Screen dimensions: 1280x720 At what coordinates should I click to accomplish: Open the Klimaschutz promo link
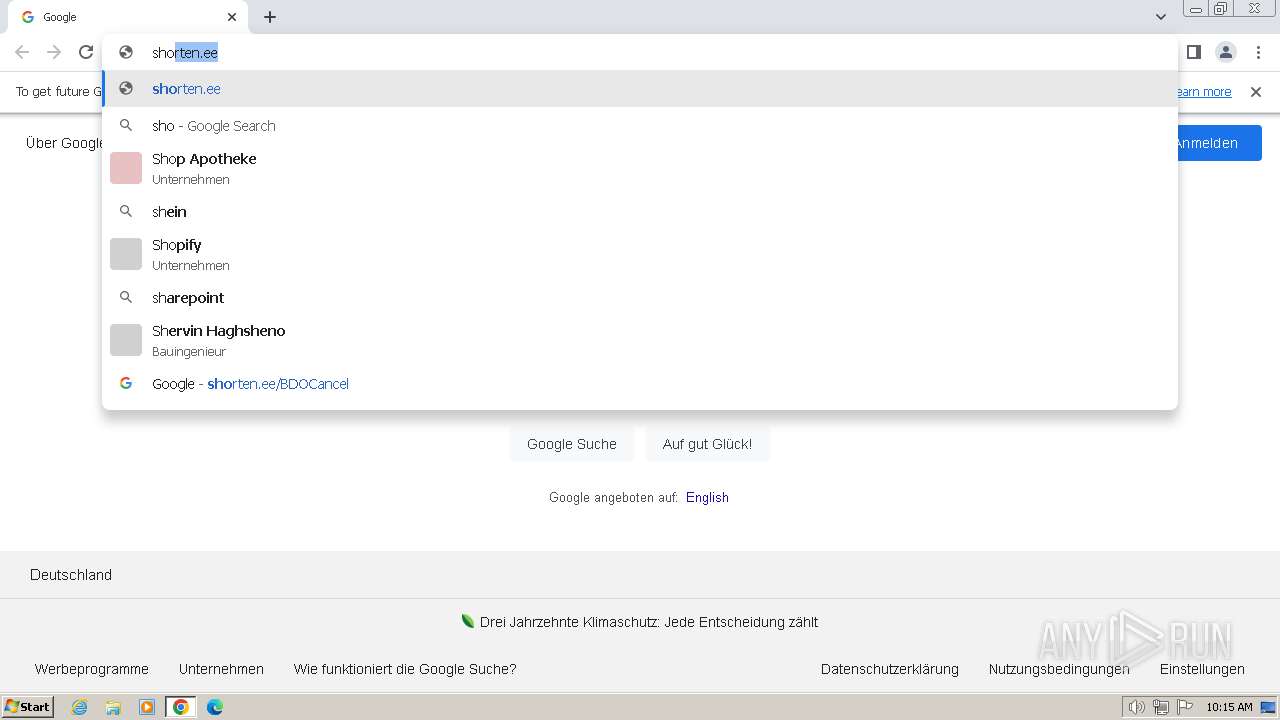point(649,622)
